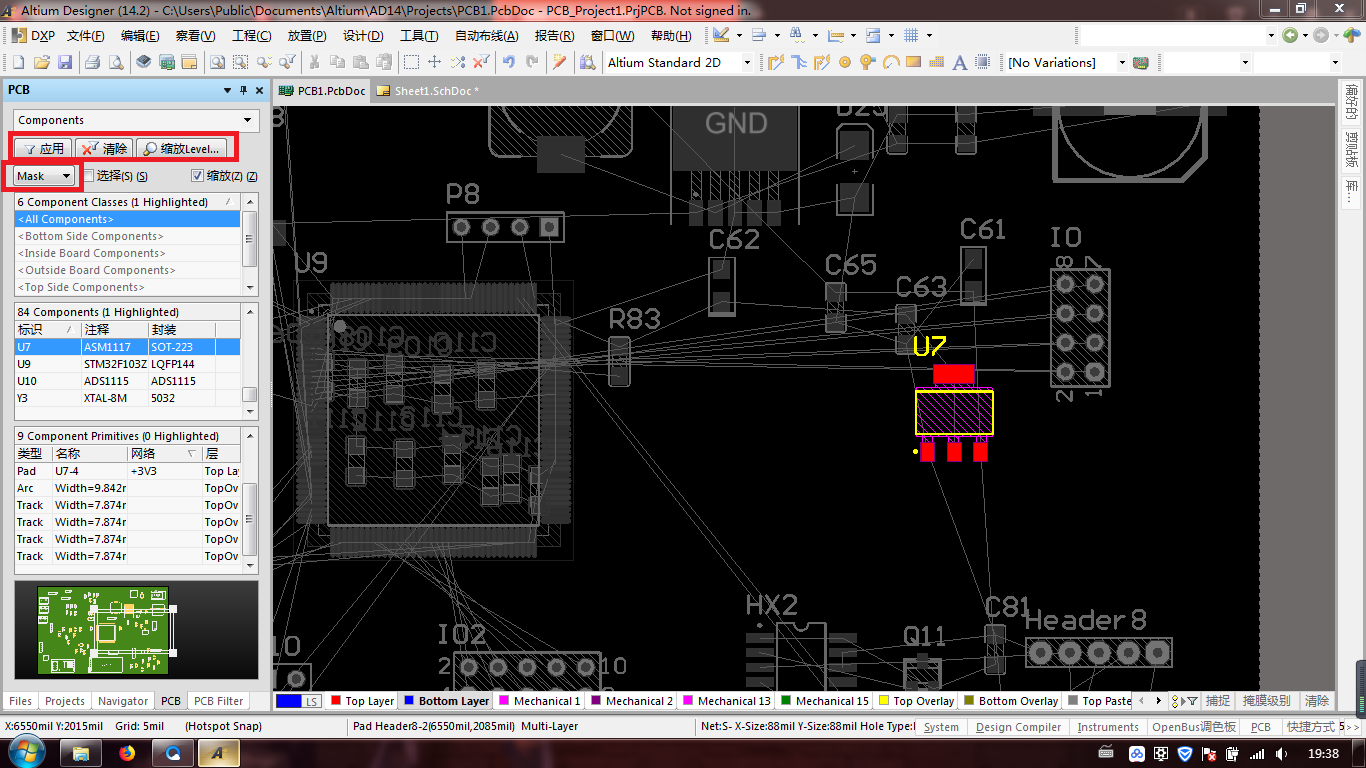Click the 清除 button in PCB panel

coord(105,148)
